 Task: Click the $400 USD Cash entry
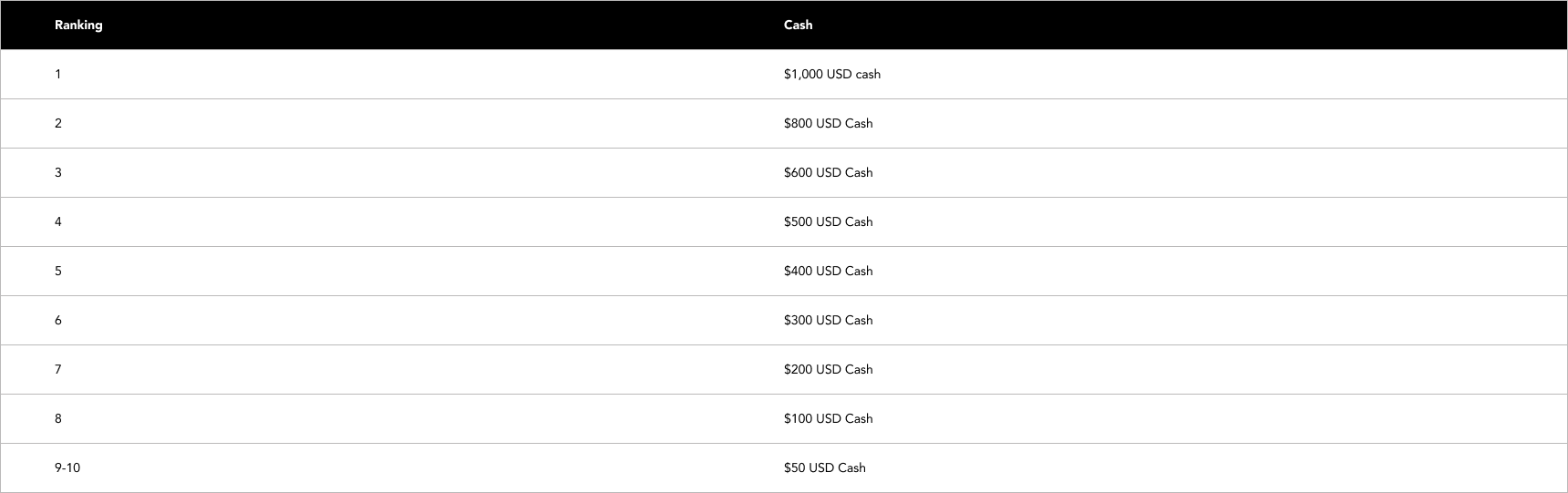(x=828, y=271)
